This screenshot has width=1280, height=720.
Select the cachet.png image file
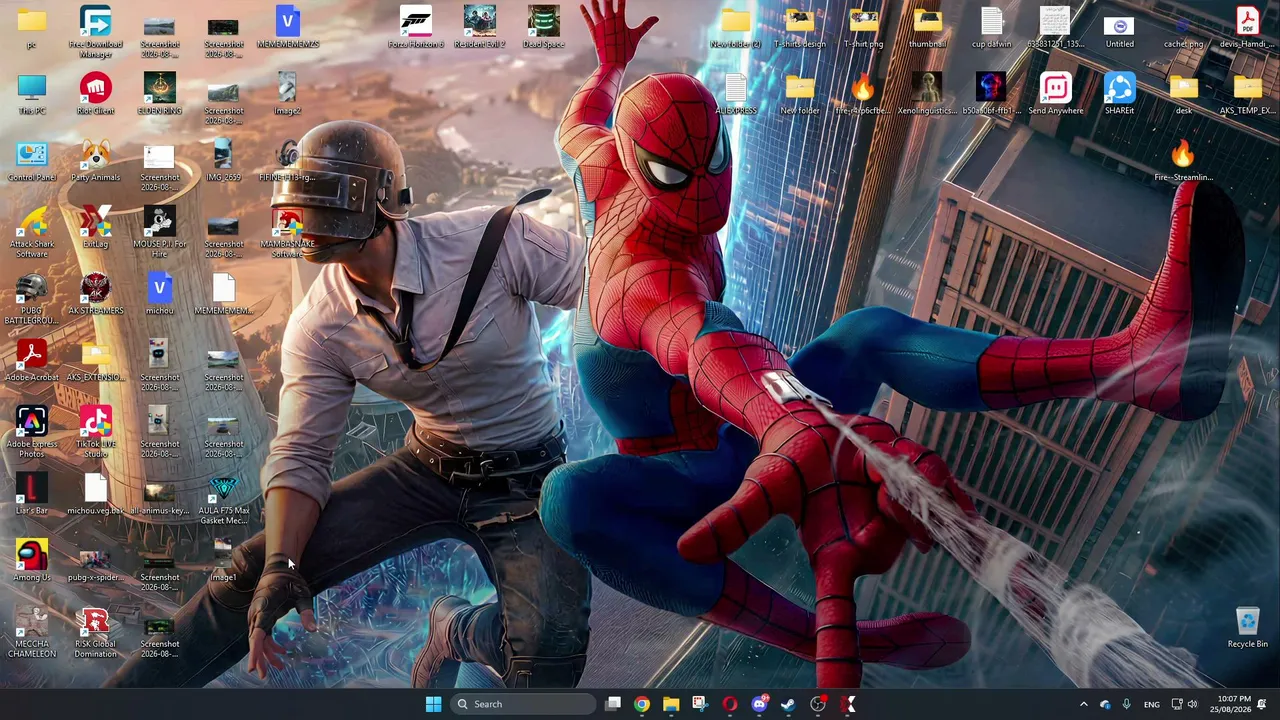point(1183,28)
